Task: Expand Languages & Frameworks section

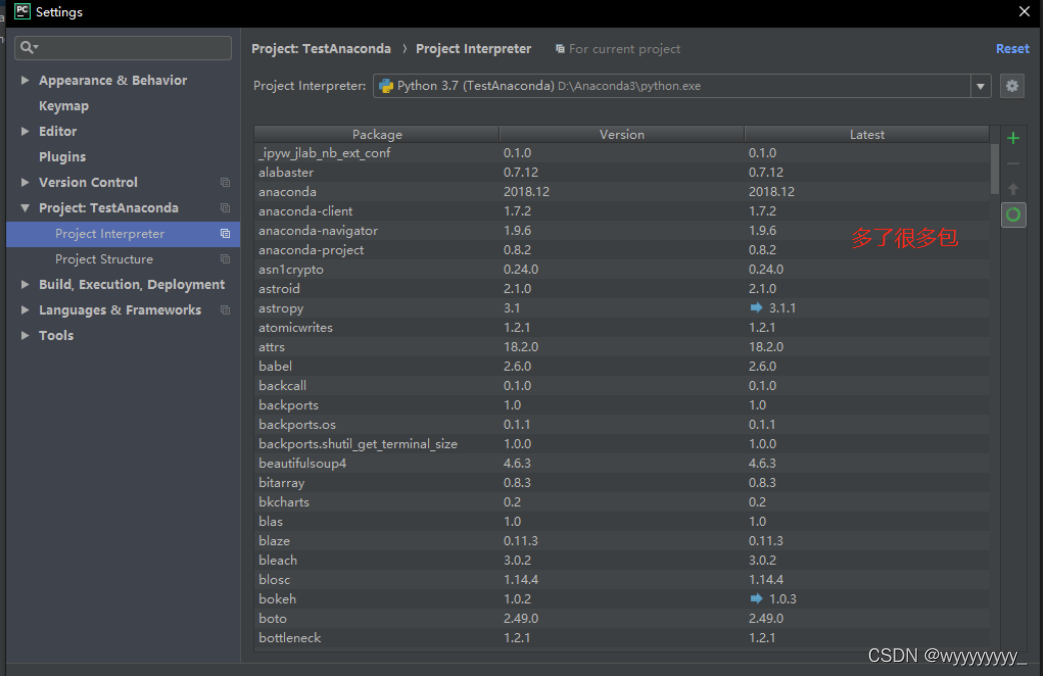Action: pyautogui.click(x=25, y=310)
